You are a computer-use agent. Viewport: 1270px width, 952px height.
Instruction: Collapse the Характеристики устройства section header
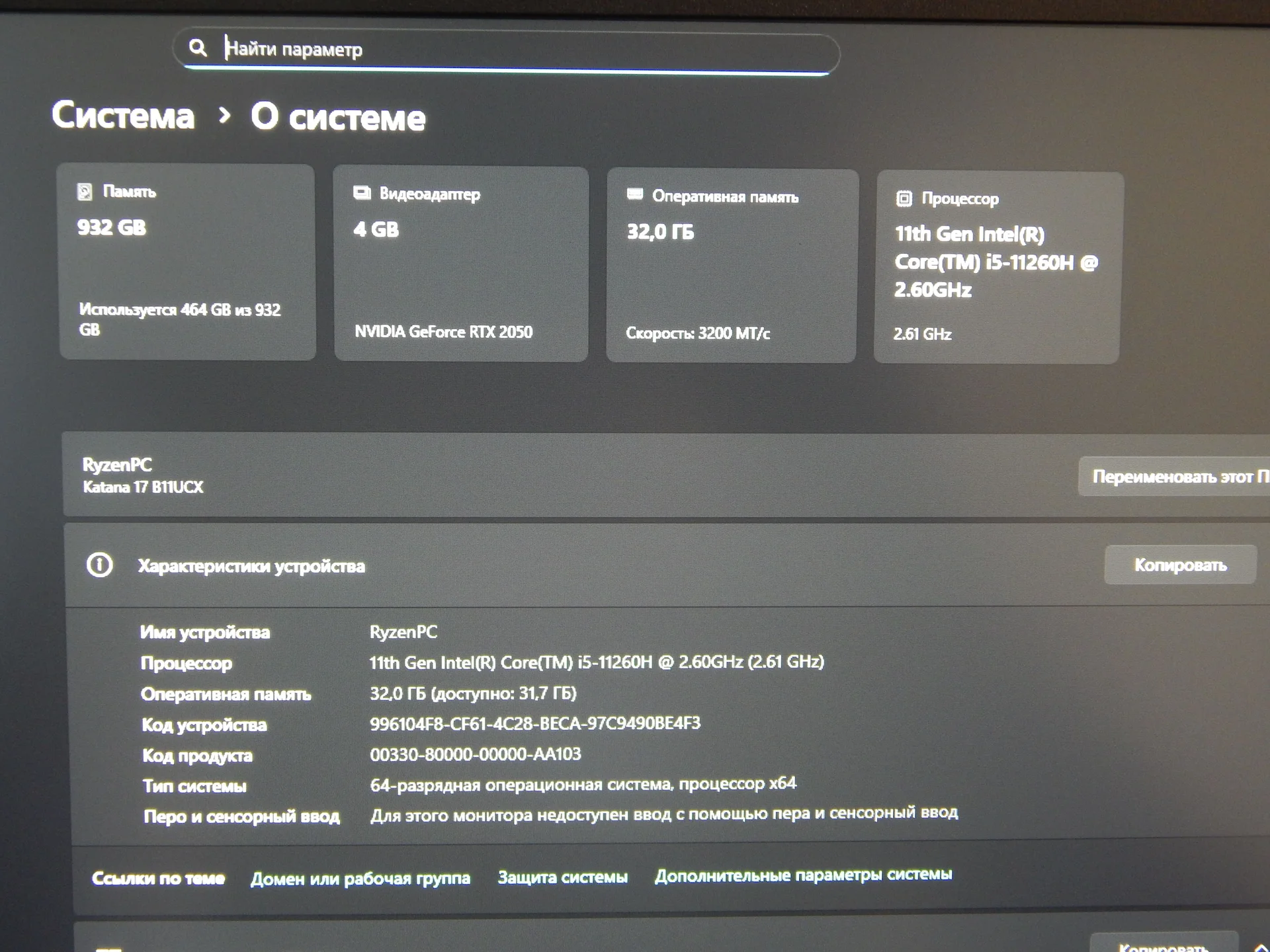point(668,566)
